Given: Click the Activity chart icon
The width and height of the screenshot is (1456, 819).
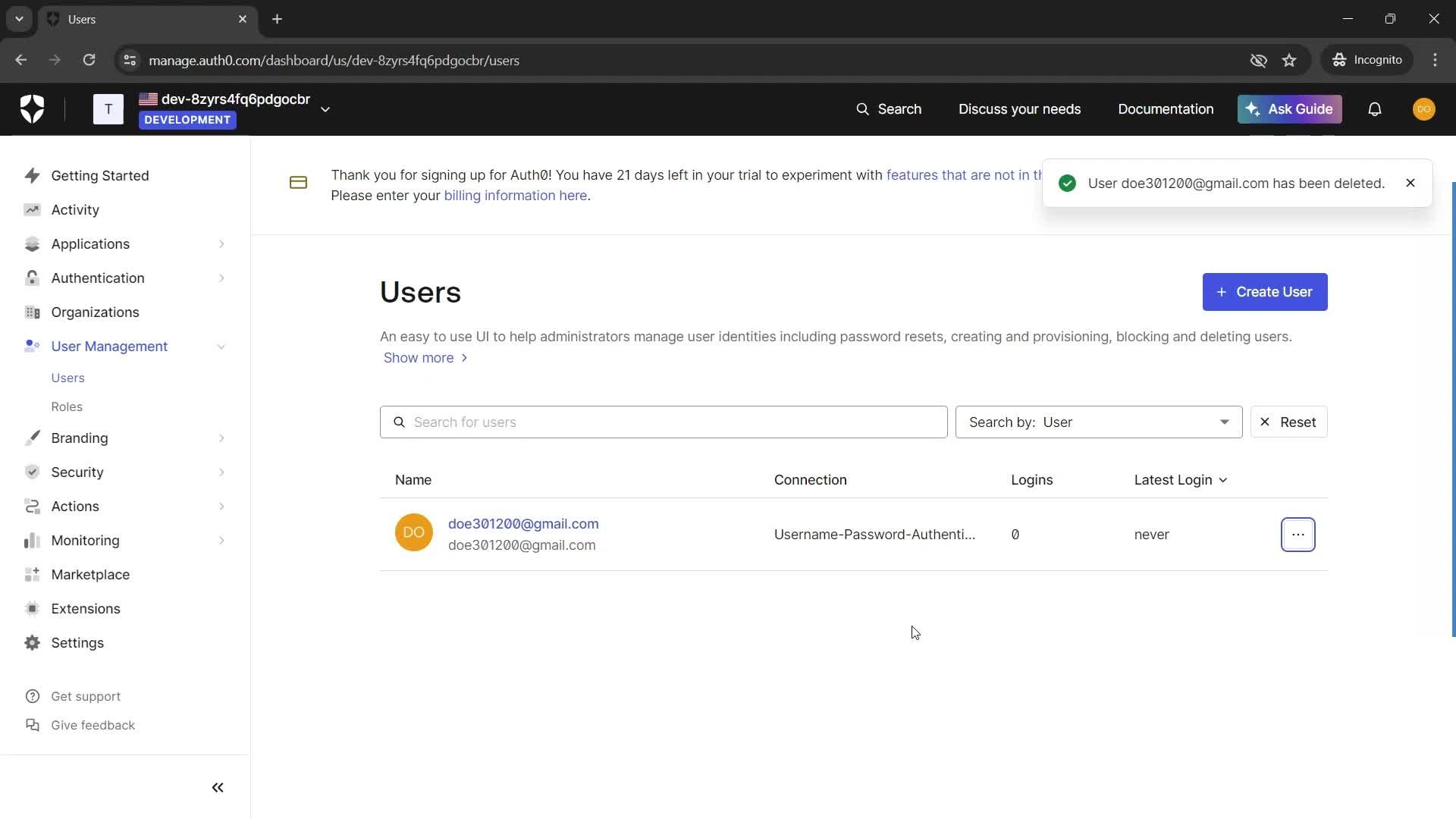Looking at the screenshot, I should click(32, 210).
